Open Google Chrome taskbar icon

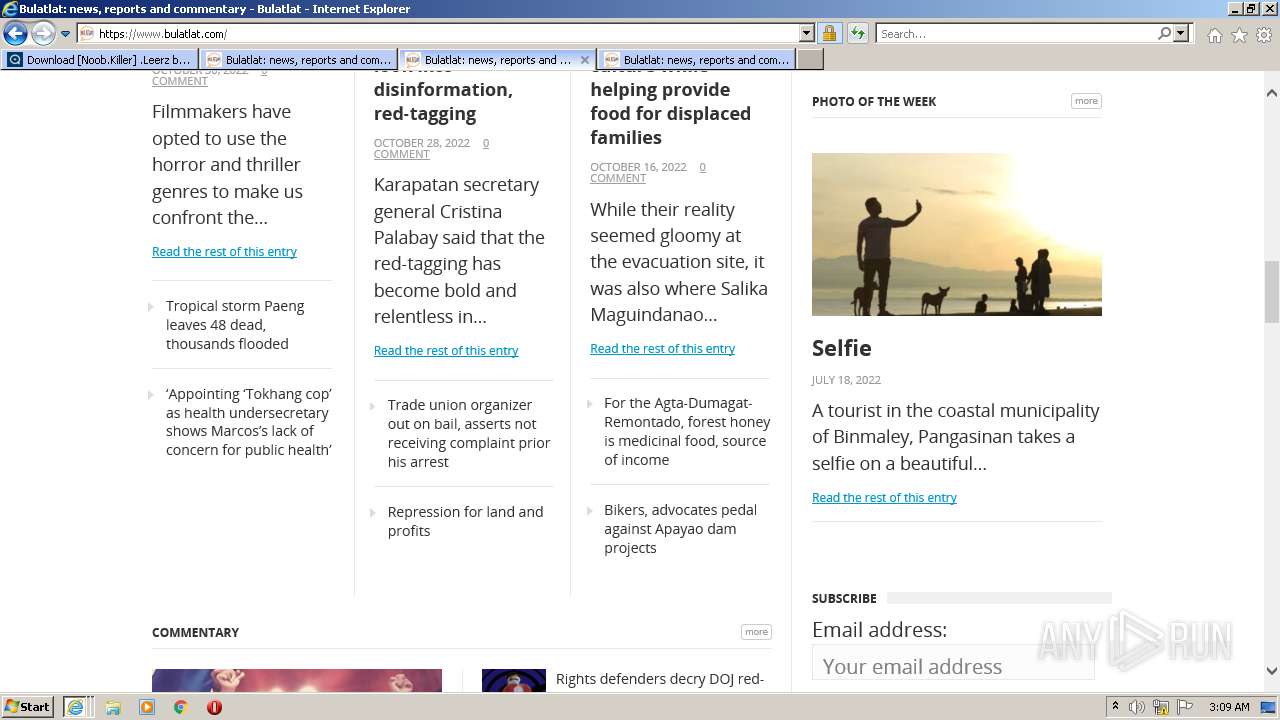pos(181,707)
